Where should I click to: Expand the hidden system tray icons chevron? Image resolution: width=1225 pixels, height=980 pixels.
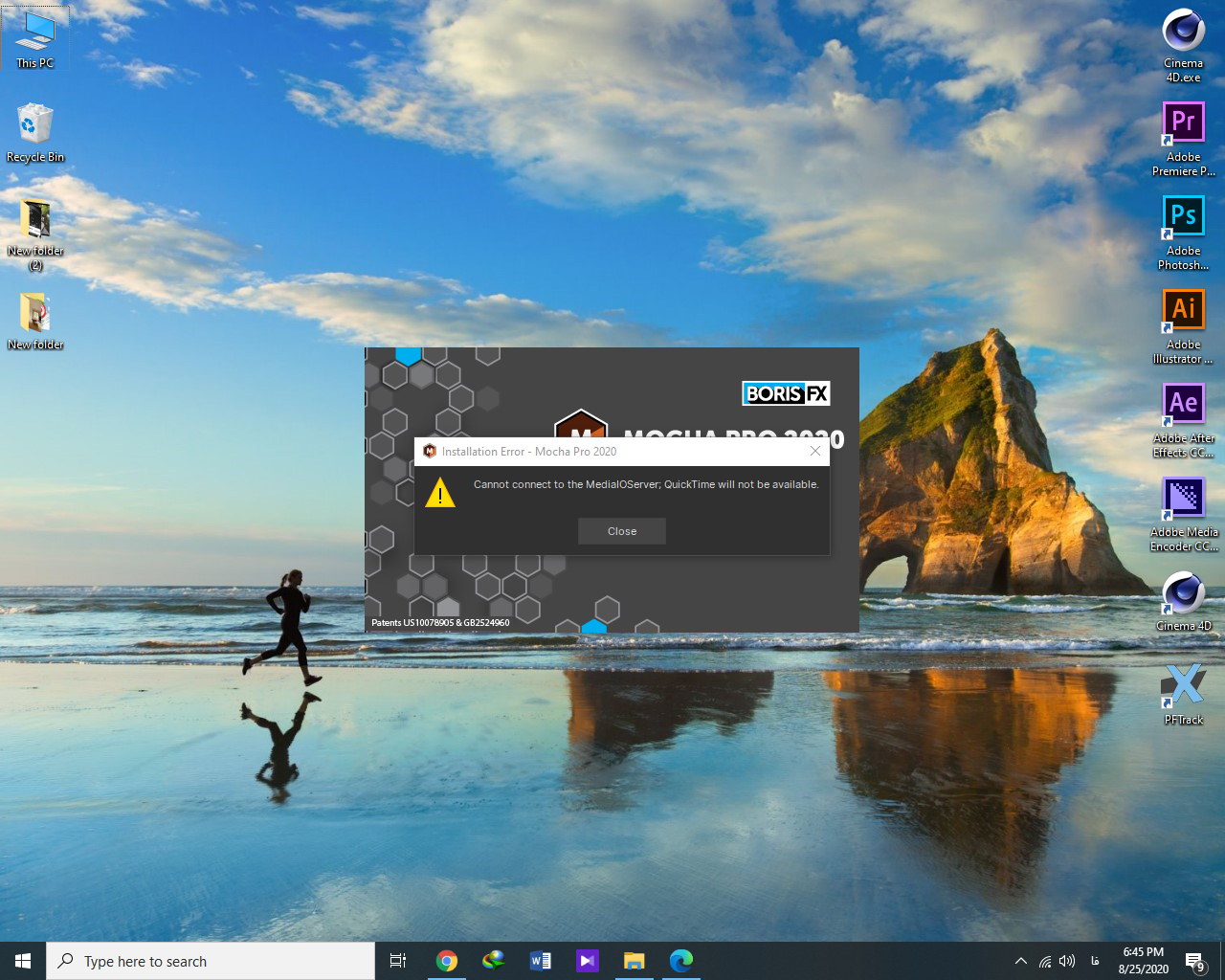pyautogui.click(x=1021, y=961)
